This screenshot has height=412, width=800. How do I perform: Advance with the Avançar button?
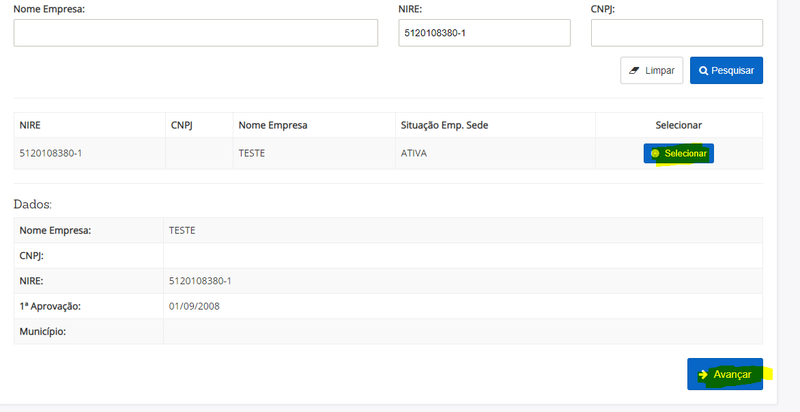[x=725, y=374]
